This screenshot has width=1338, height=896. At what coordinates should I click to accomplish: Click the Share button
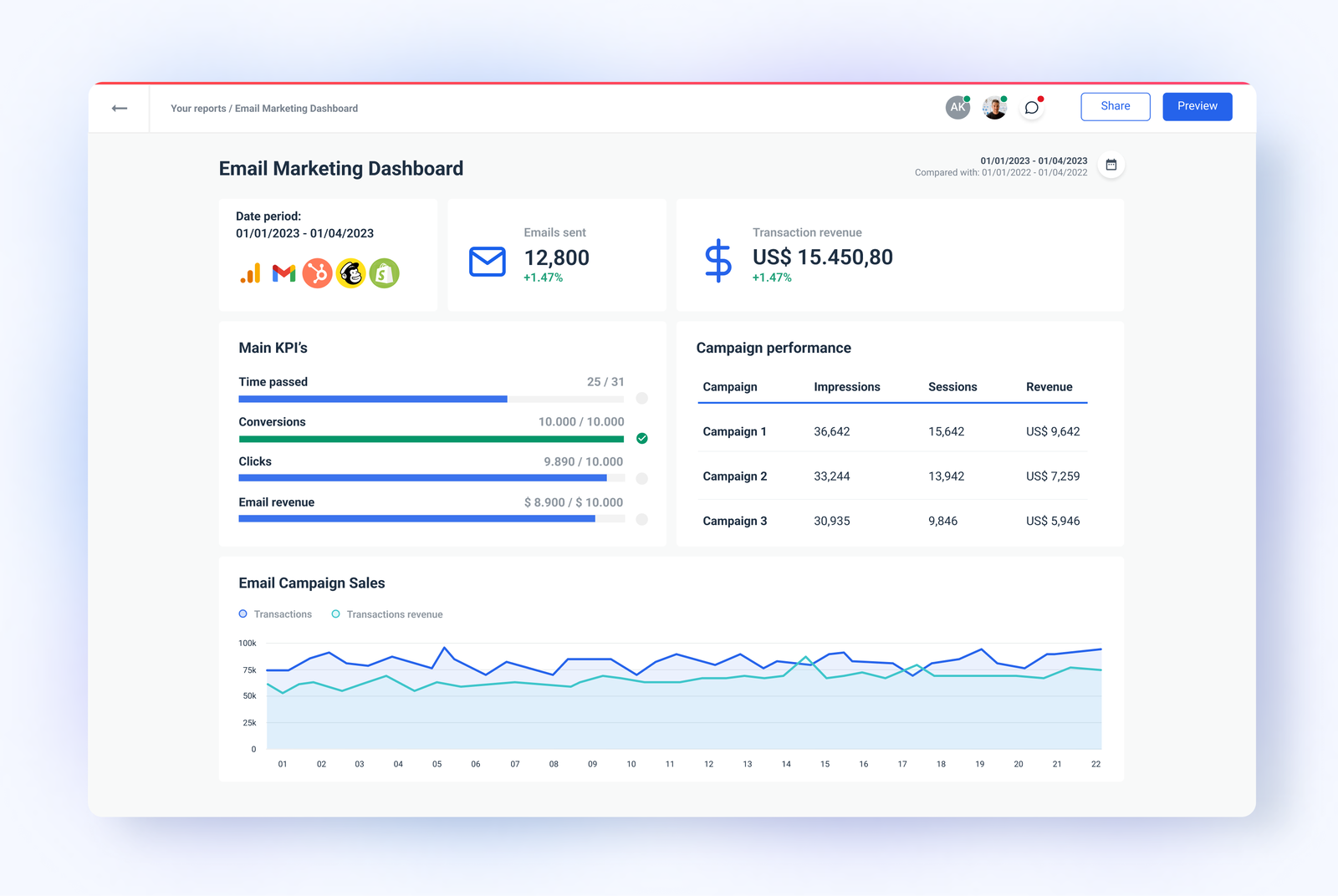coord(1115,106)
